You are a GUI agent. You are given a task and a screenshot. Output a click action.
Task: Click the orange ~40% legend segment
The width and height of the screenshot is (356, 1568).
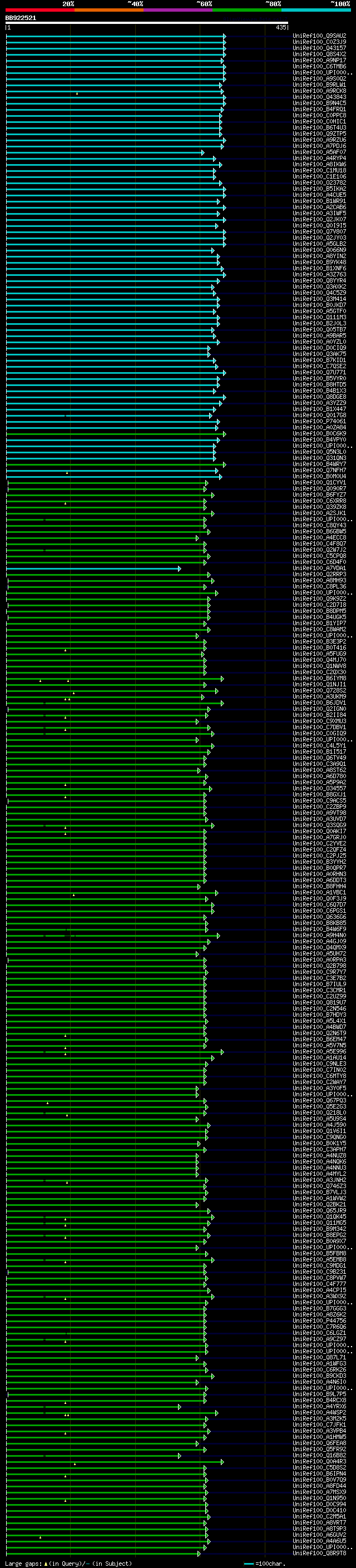(109, 11)
